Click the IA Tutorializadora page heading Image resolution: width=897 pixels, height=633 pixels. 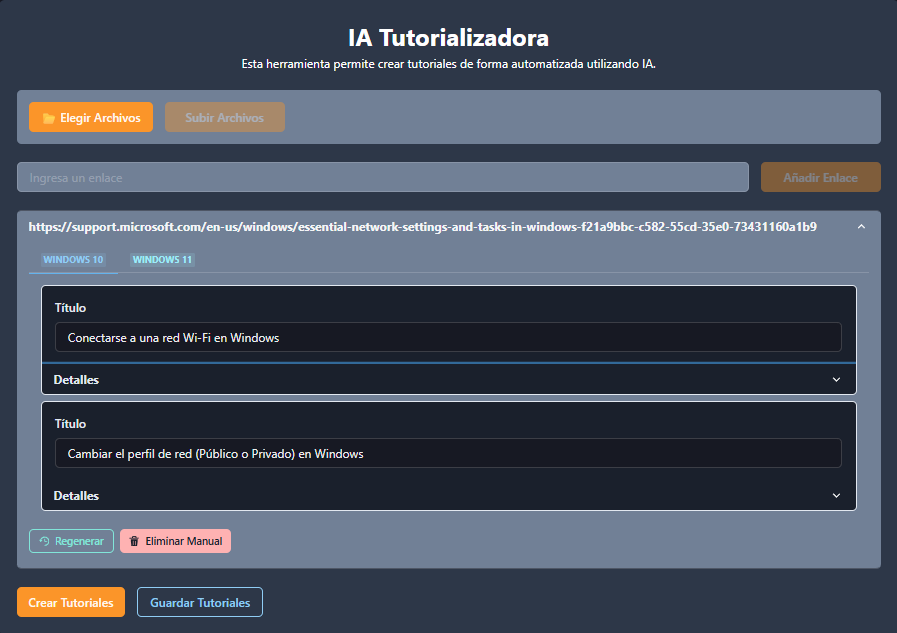pos(448,38)
